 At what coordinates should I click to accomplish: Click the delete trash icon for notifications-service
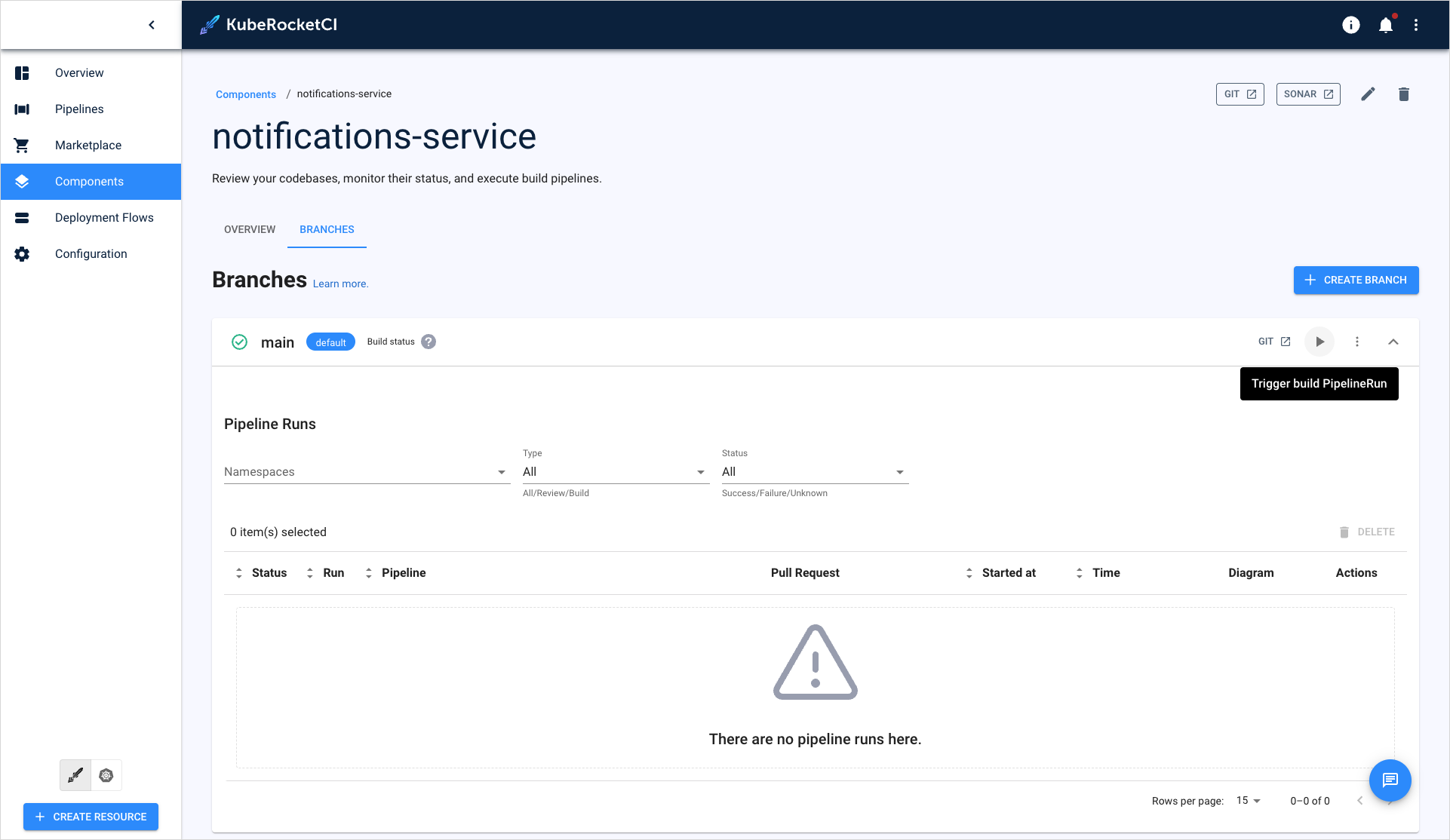coord(1404,94)
